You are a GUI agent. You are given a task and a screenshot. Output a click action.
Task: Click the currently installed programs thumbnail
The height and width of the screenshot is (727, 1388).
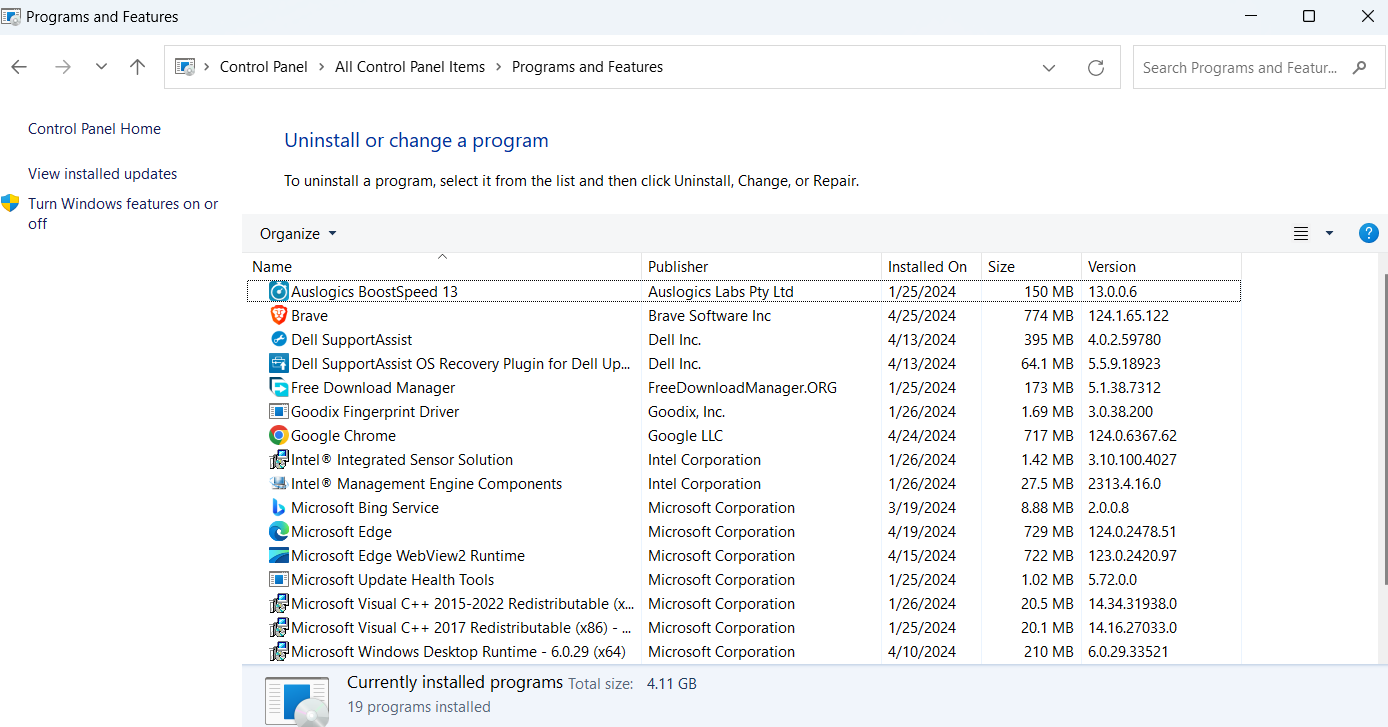click(297, 700)
